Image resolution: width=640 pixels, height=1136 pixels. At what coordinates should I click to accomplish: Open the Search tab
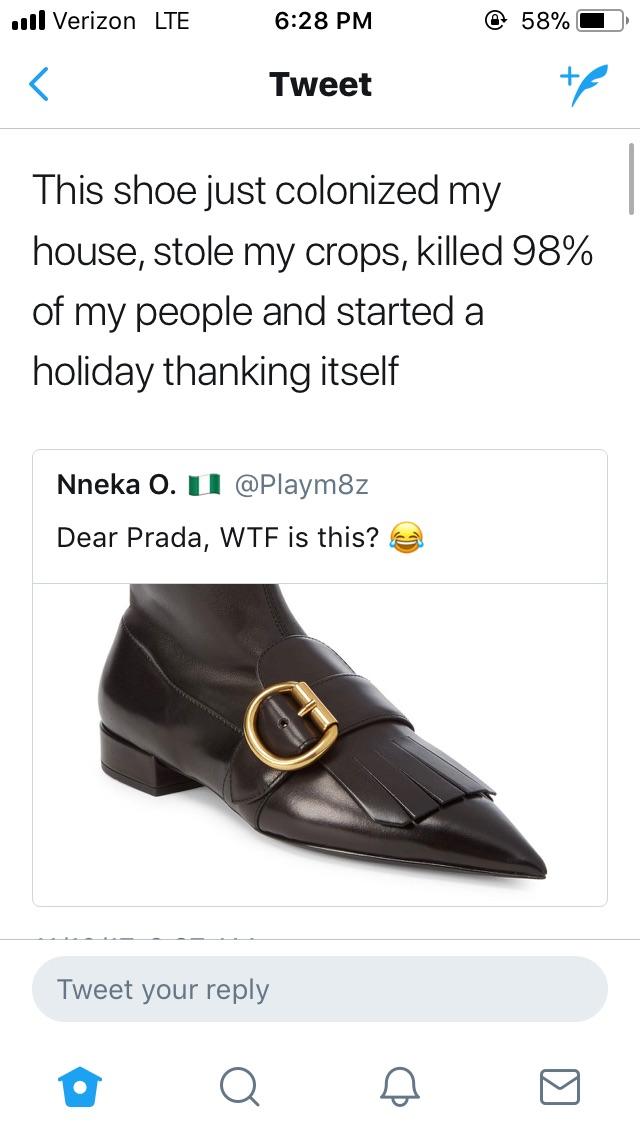click(238, 1086)
